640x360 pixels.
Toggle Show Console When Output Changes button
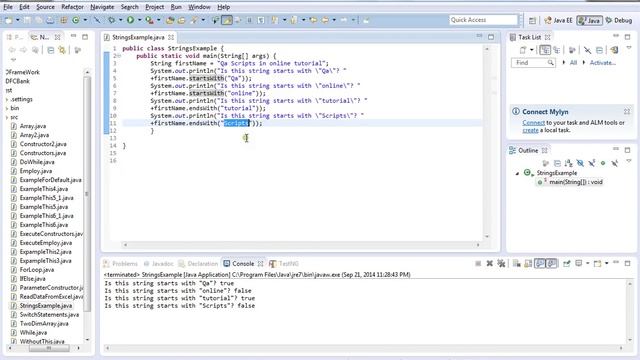click(540, 264)
